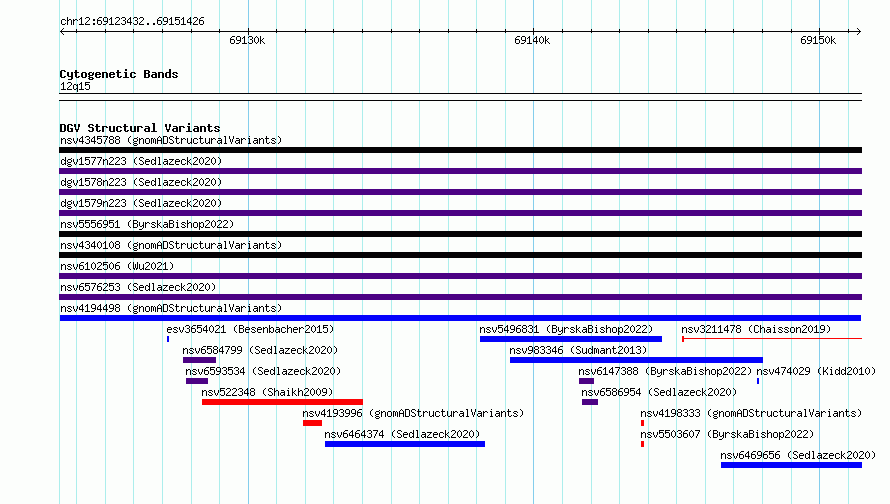
Task: Open the dgv1577n223 Sedlazeck2020 label
Action: pos(141,161)
